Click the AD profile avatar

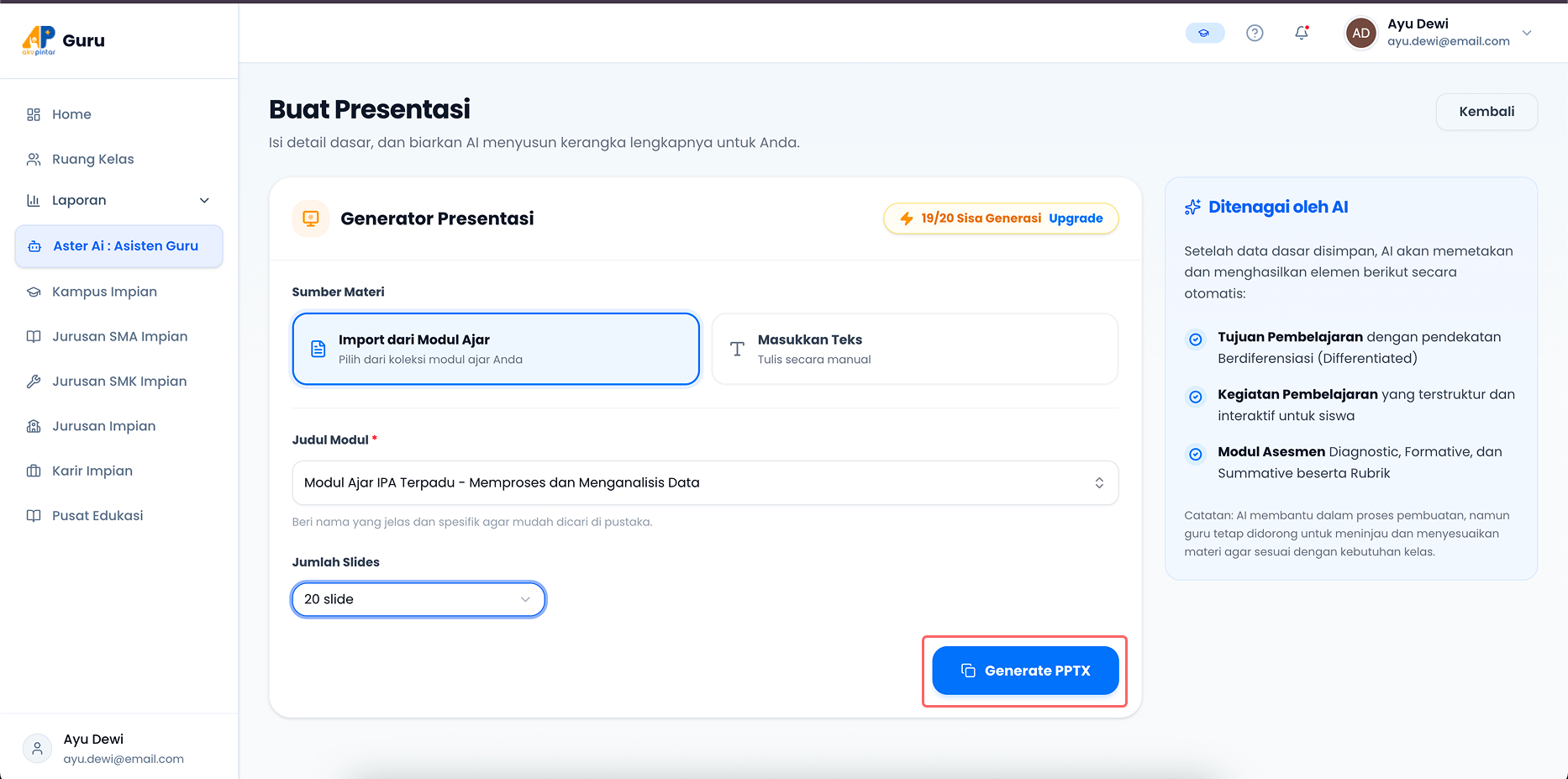(1361, 33)
